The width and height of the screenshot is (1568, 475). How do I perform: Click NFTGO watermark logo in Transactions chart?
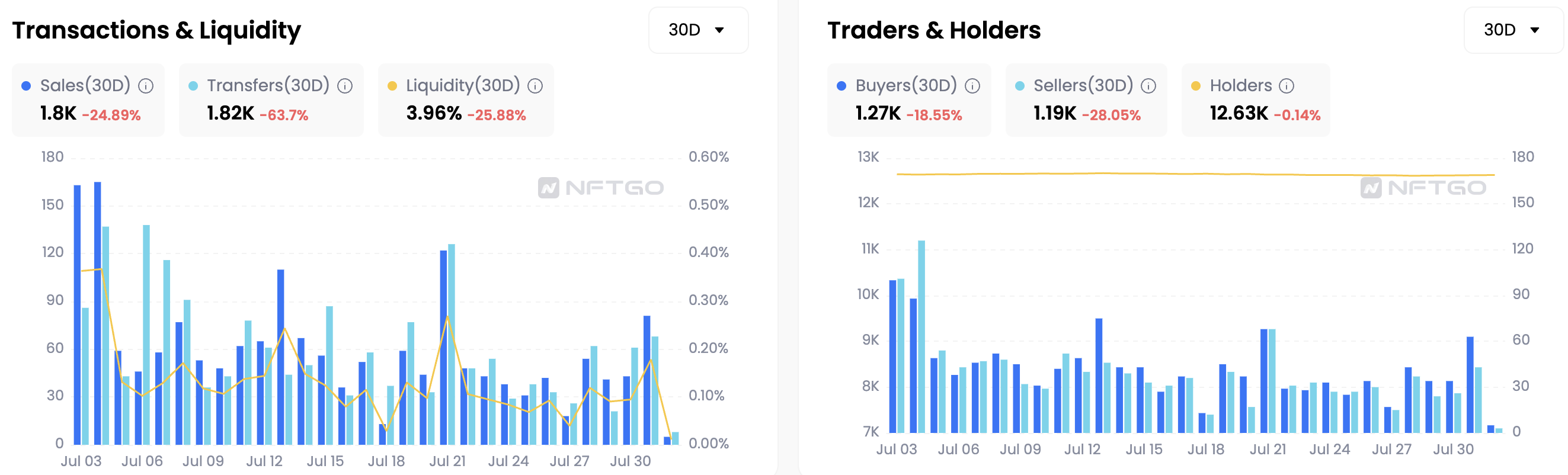(601, 187)
